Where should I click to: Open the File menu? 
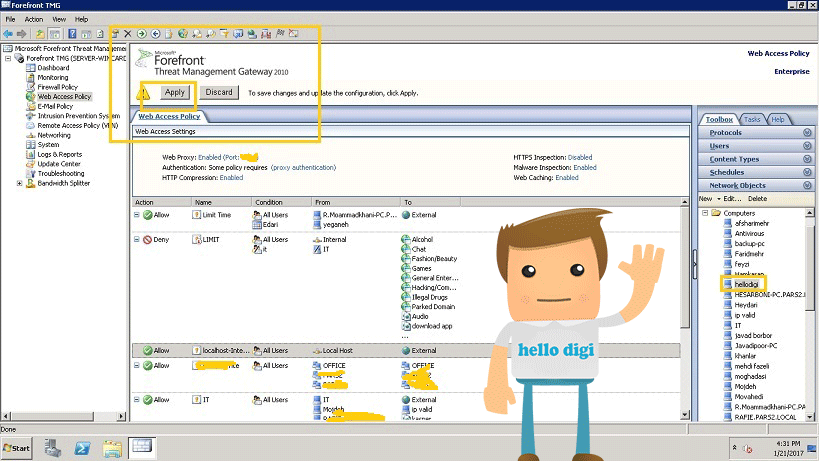10,19
